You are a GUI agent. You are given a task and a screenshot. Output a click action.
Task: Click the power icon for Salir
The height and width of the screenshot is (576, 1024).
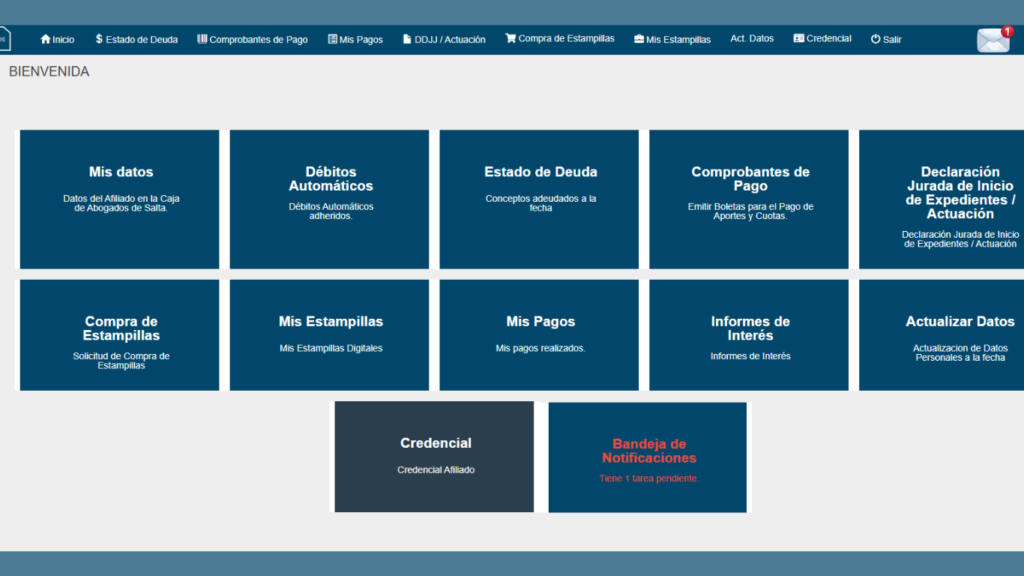[876, 39]
